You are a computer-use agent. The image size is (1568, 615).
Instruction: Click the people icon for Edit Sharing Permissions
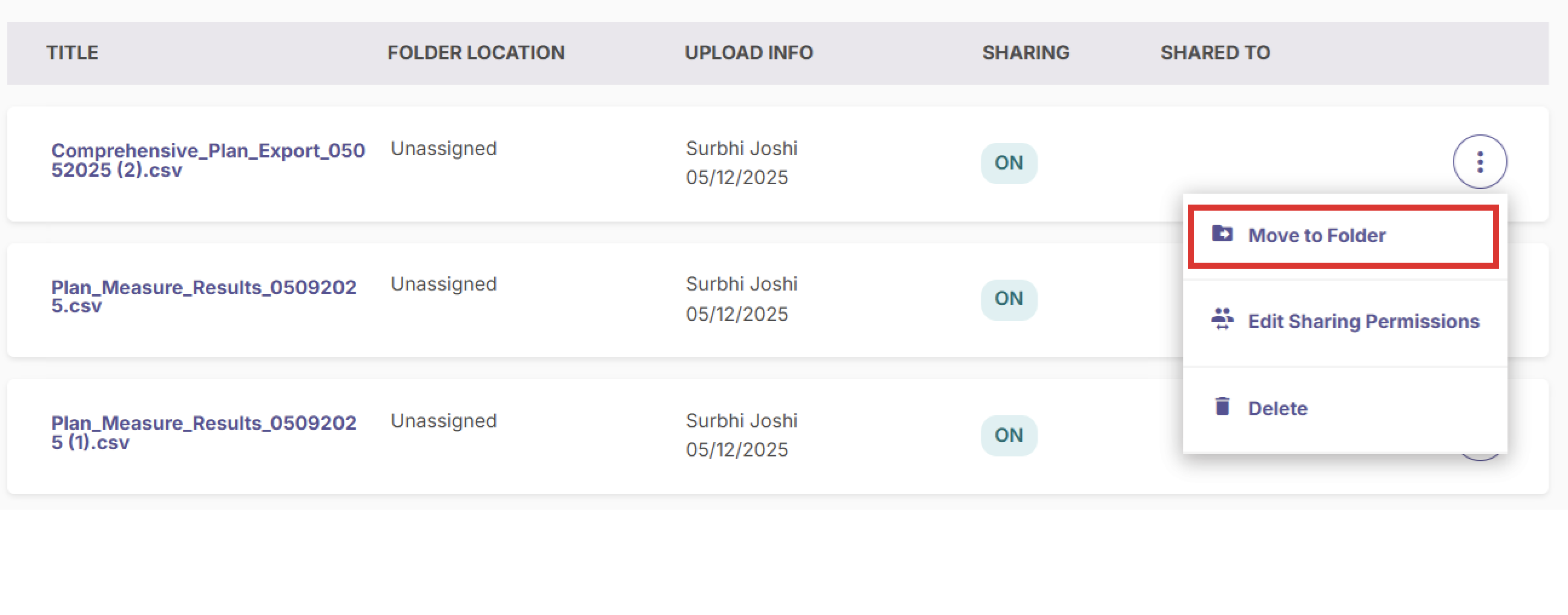pos(1222,319)
